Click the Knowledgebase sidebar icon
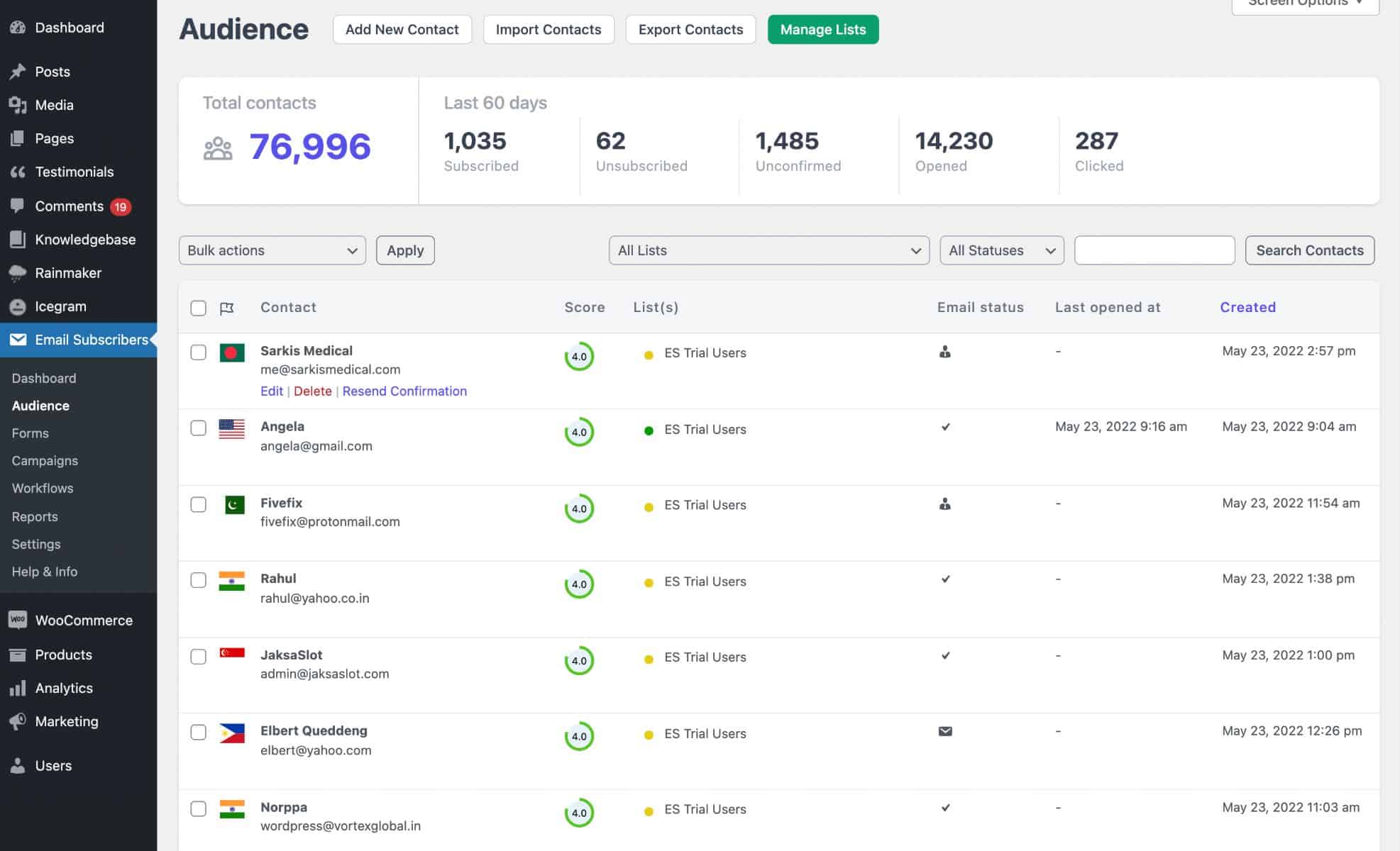1400x851 pixels. click(x=18, y=239)
